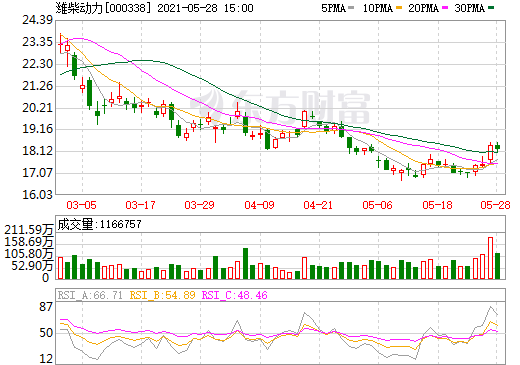The height and width of the screenshot is (365, 520).
Task: Click the 16.03 price axis label
Action: coord(37,195)
